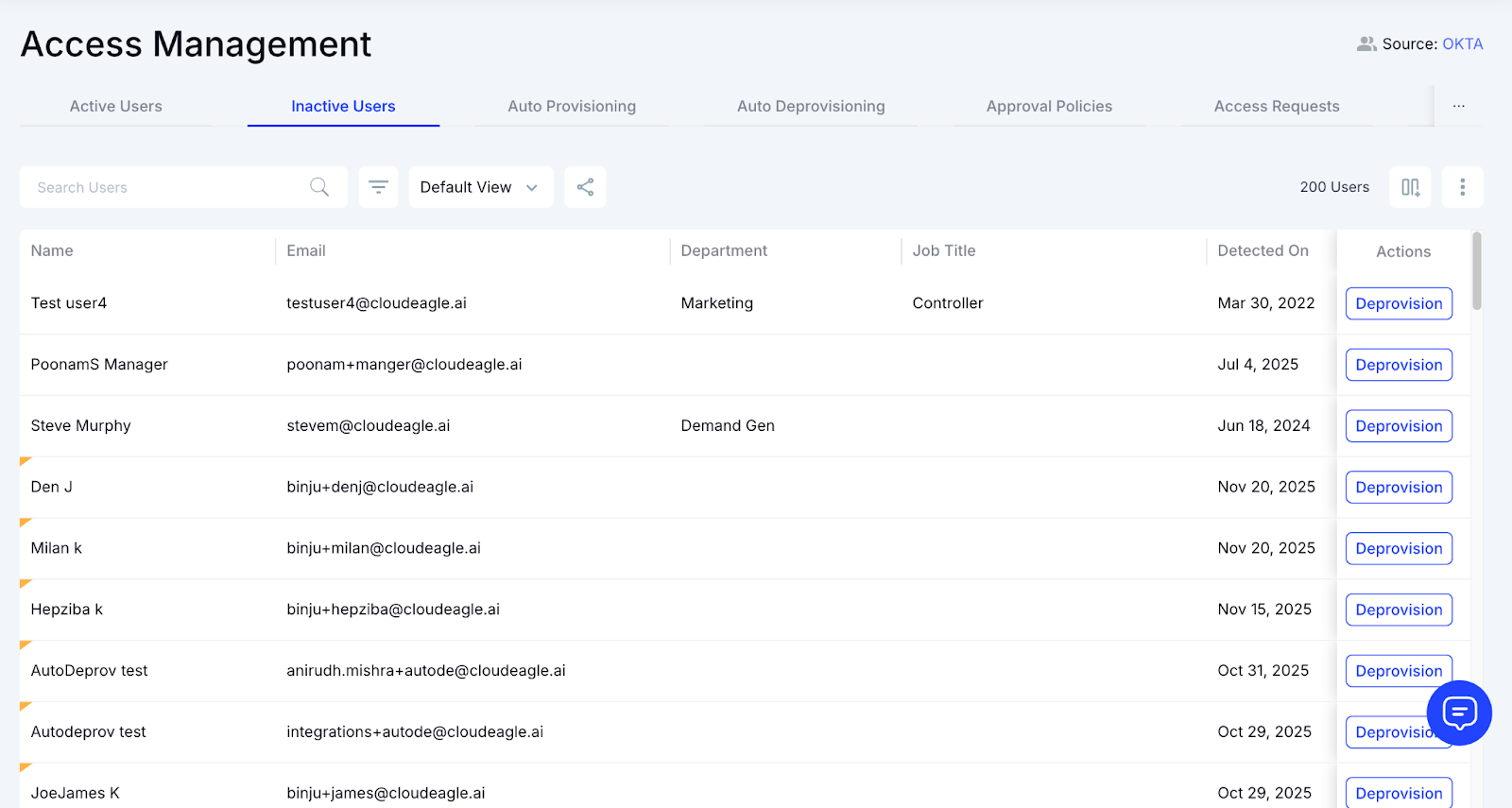Select the name JoeJames K
The width and height of the screenshot is (1512, 808).
pyautogui.click(x=76, y=793)
